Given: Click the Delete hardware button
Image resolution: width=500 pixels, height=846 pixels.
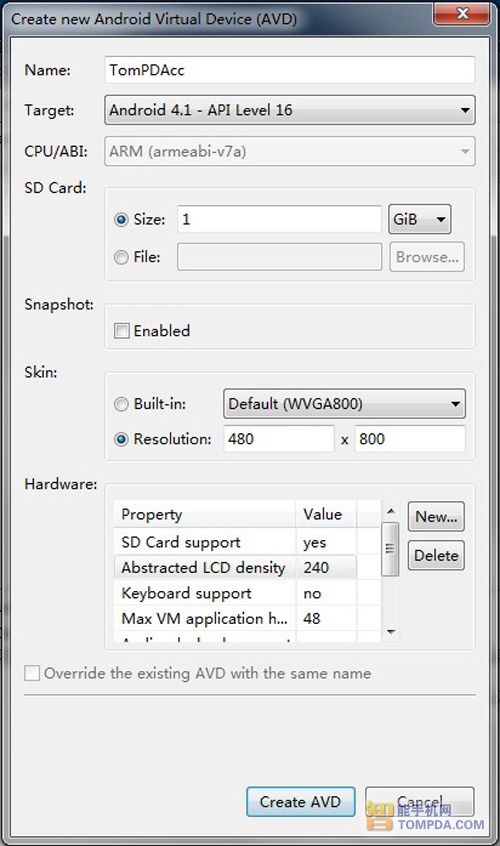Looking at the screenshot, I should (436, 556).
